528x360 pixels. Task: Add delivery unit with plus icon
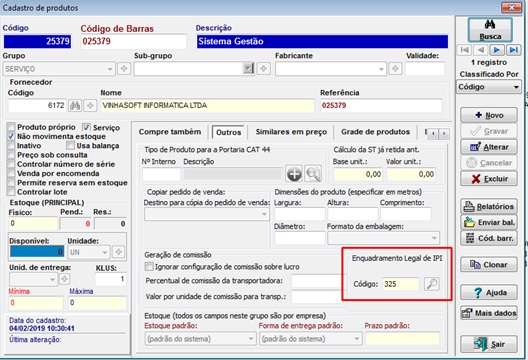(65, 279)
